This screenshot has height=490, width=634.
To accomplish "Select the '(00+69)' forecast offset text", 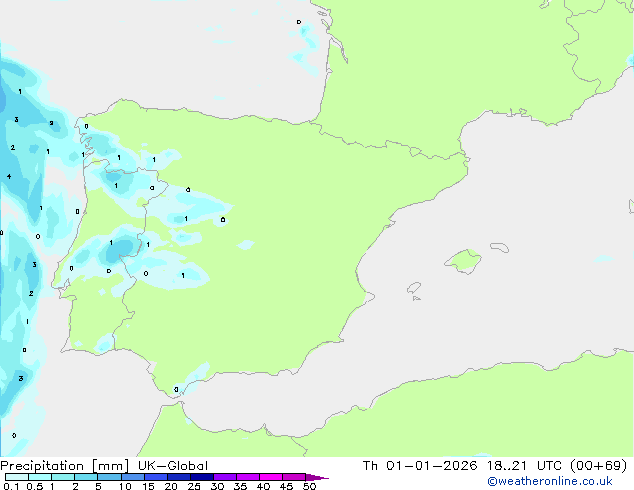I will 598,466.
